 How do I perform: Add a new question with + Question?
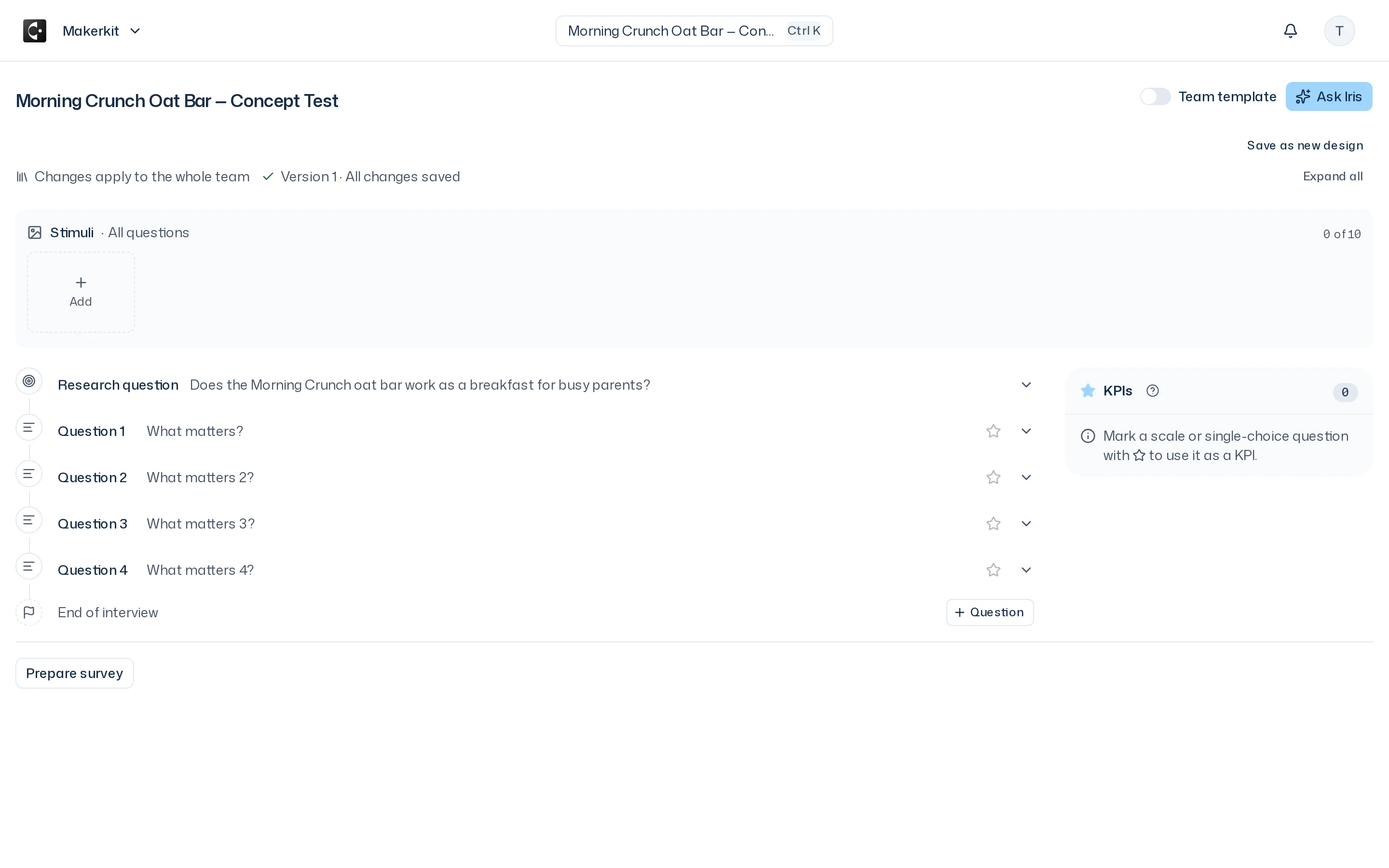990,612
